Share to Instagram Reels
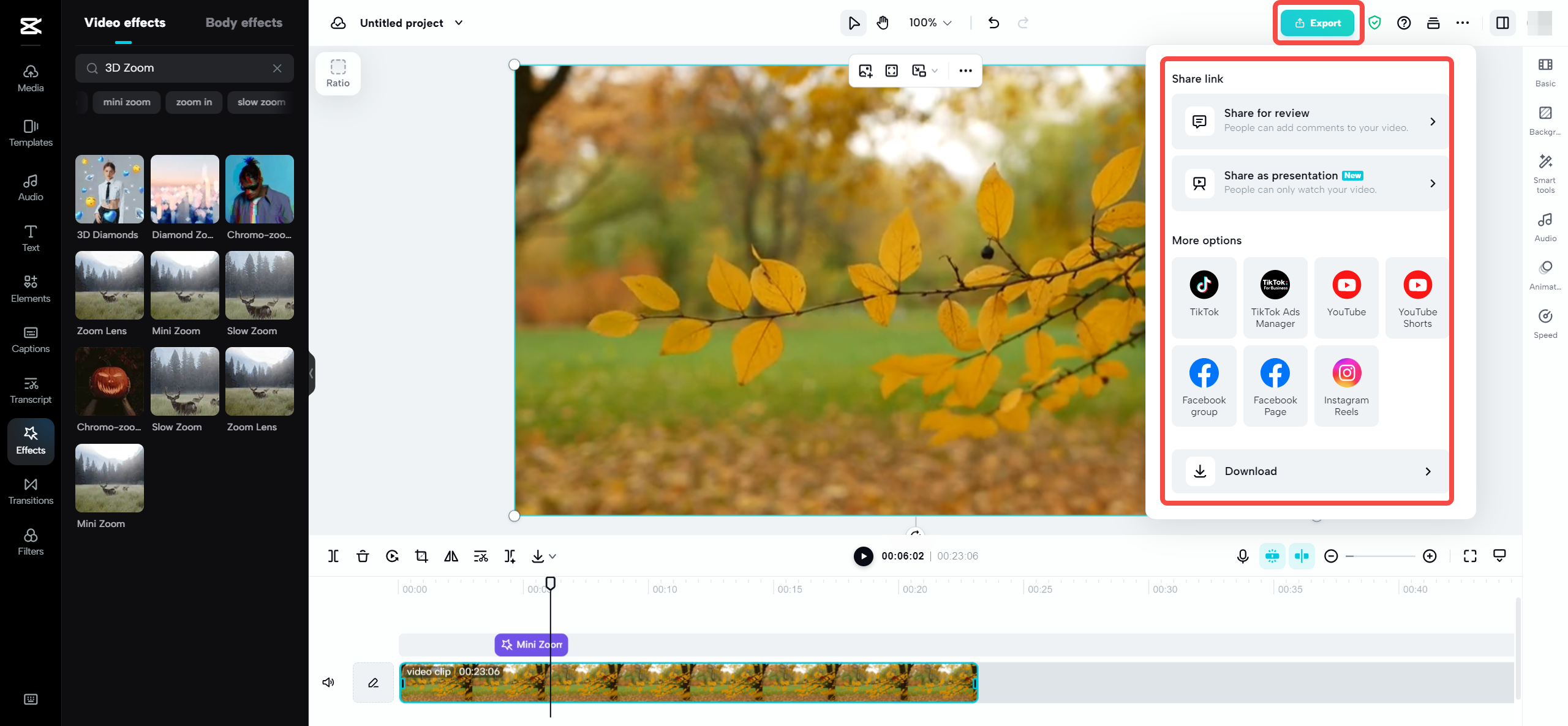 (x=1346, y=386)
